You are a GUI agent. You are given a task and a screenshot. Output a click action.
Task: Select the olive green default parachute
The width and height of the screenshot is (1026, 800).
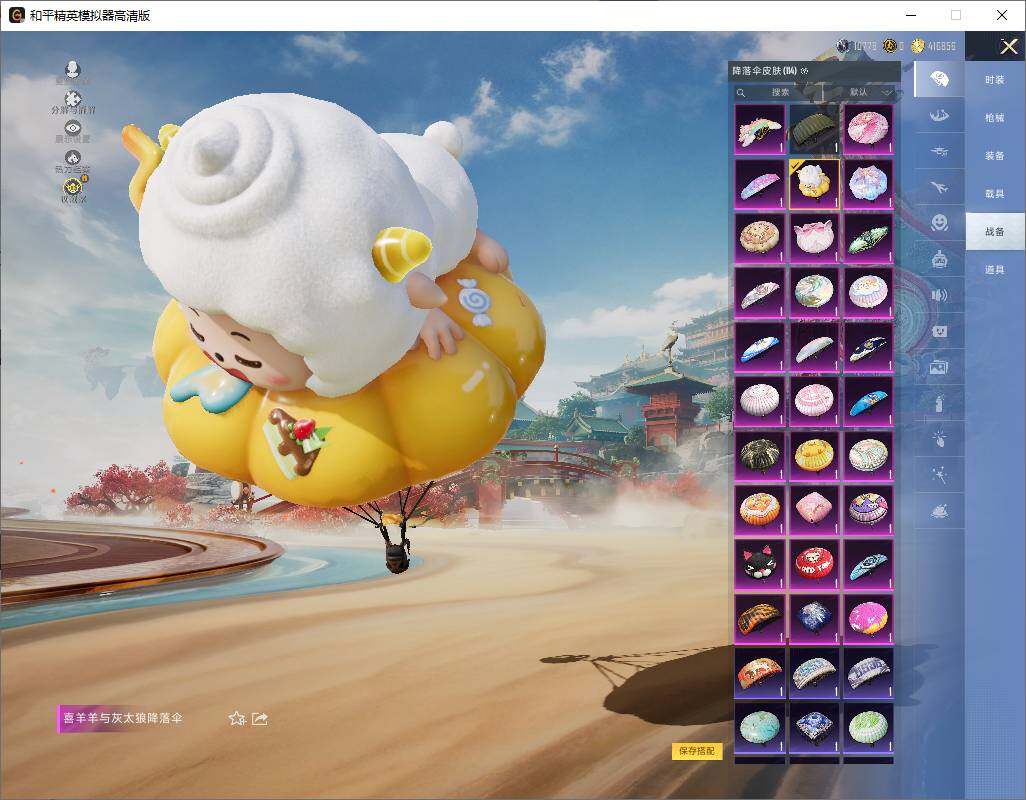(x=814, y=129)
